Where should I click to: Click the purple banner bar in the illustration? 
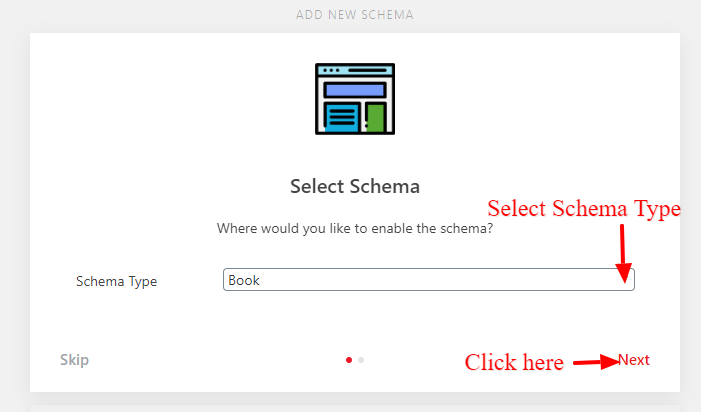click(x=355, y=90)
